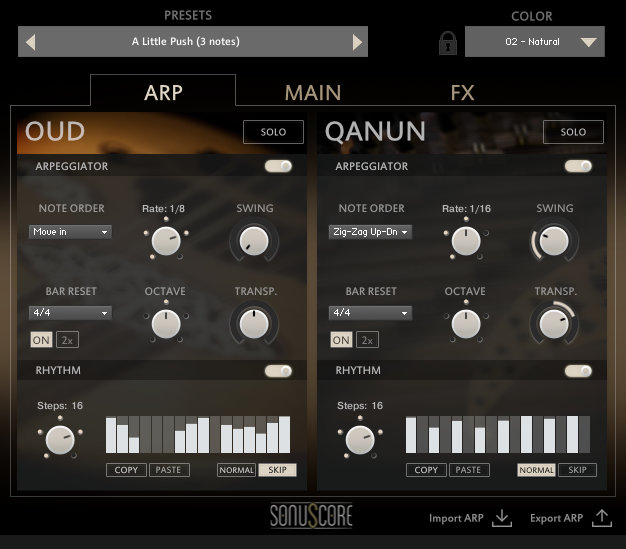Click the OUD Swing knob
Screen dimensions: 626x549
pos(254,241)
